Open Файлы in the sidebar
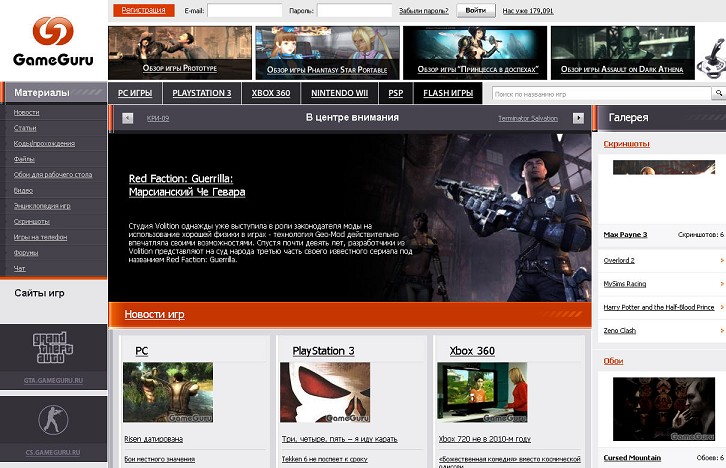 pos(24,159)
